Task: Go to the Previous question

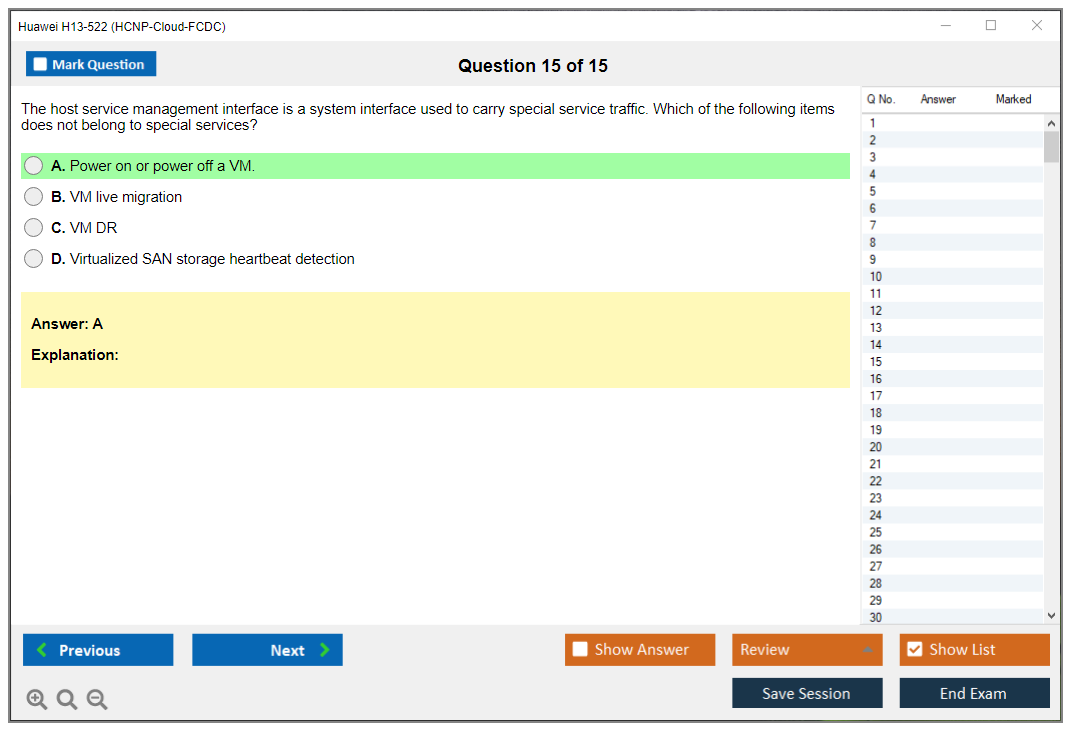Action: click(98, 650)
